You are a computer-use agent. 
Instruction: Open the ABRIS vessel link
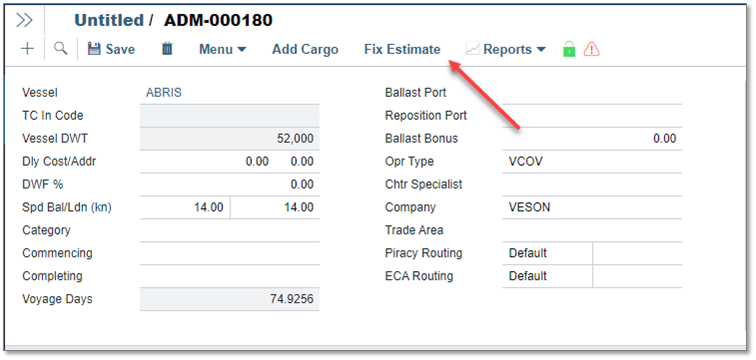pyautogui.click(x=164, y=93)
